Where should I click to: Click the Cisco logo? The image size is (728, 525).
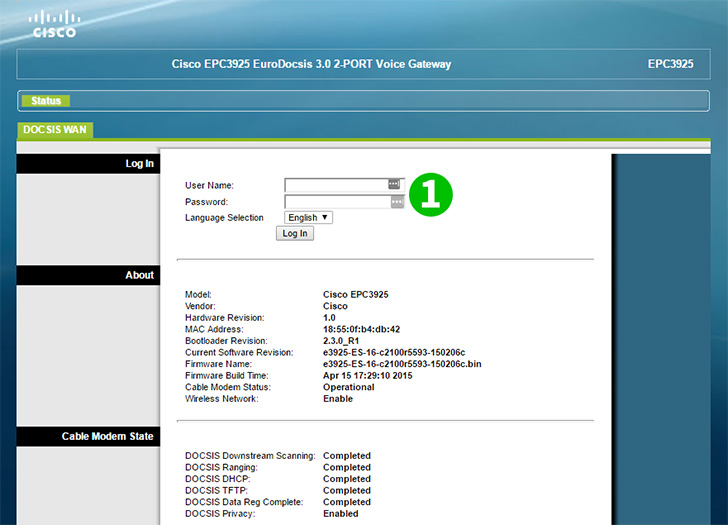[54, 24]
